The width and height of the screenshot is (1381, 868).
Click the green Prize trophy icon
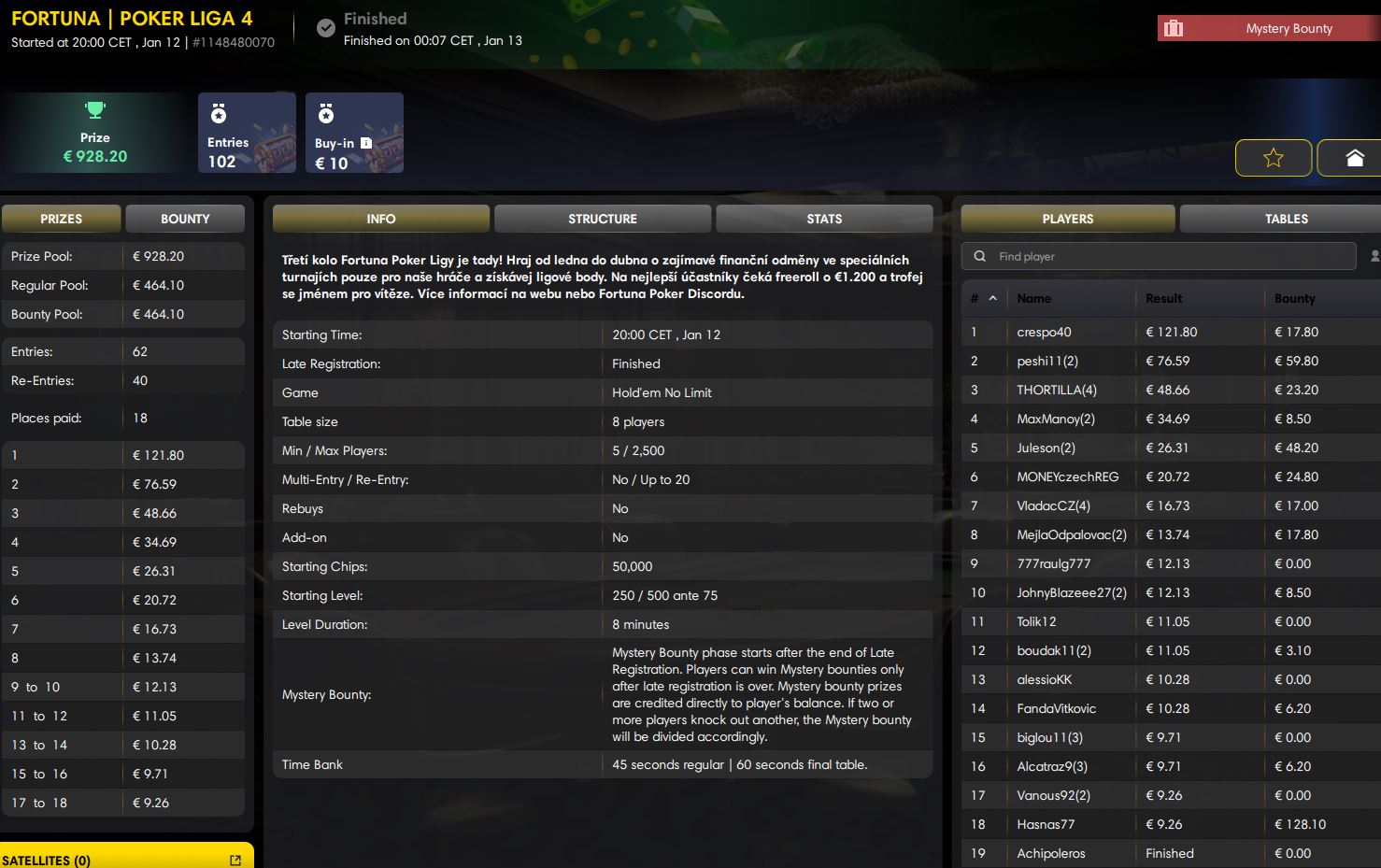94,110
